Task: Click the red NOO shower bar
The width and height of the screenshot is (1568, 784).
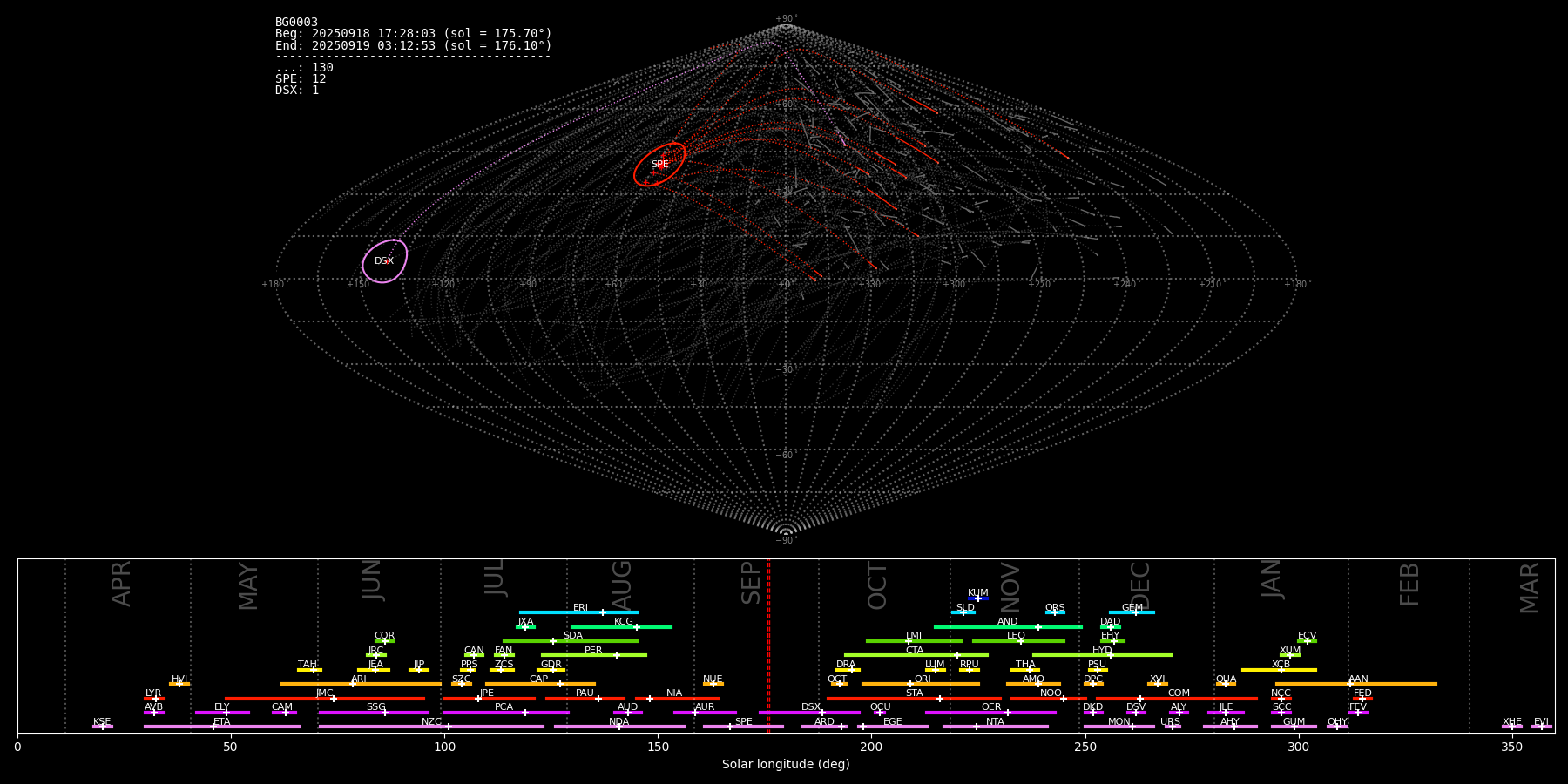Action: [x=1049, y=699]
